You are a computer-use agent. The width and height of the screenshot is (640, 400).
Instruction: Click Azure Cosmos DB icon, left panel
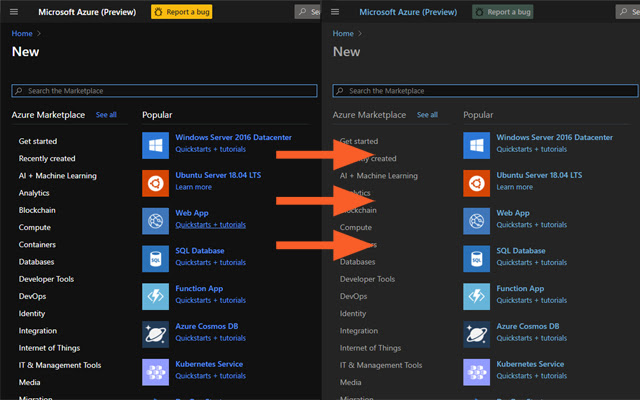coord(156,334)
